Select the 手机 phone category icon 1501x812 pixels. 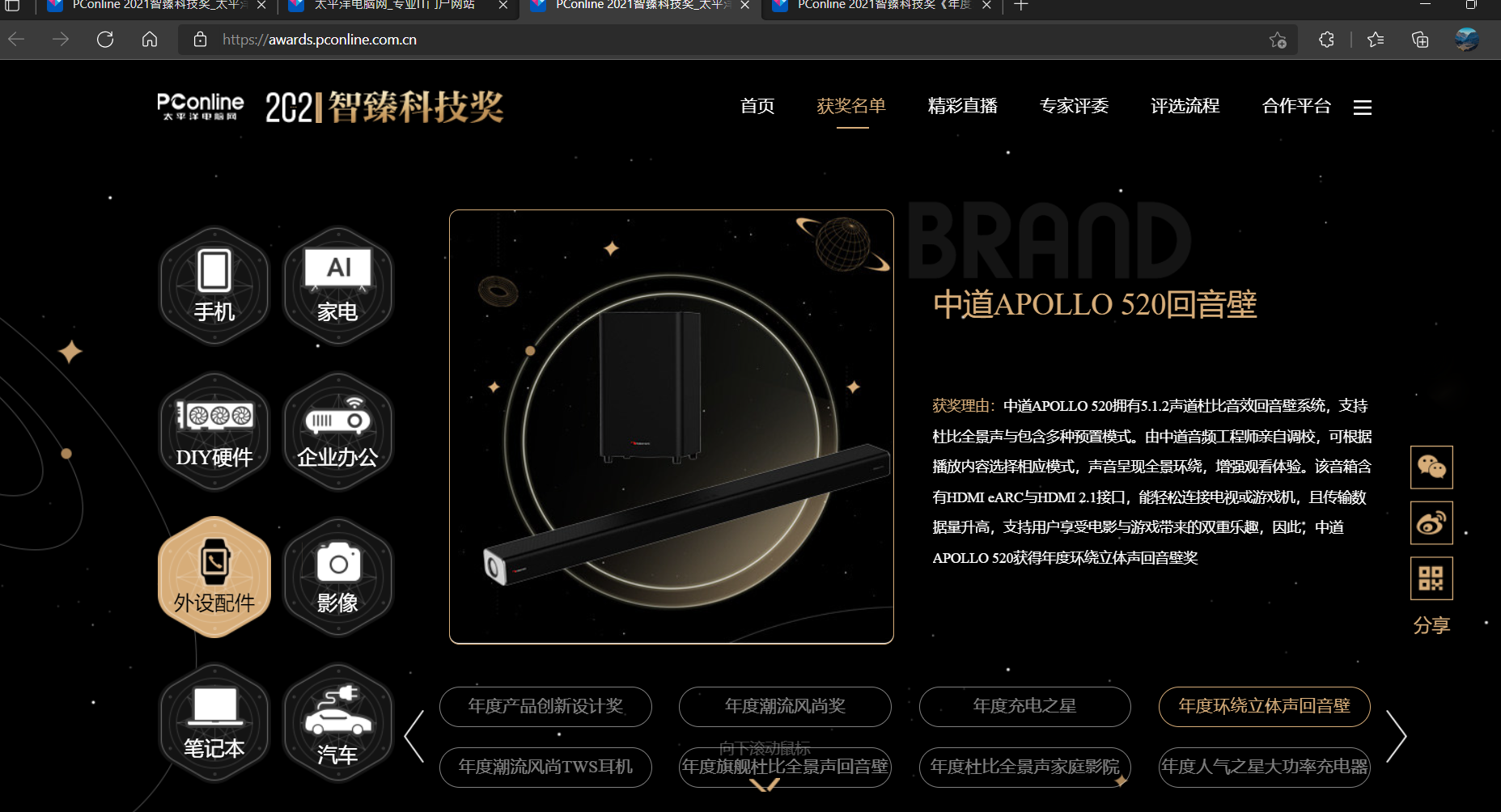point(214,285)
